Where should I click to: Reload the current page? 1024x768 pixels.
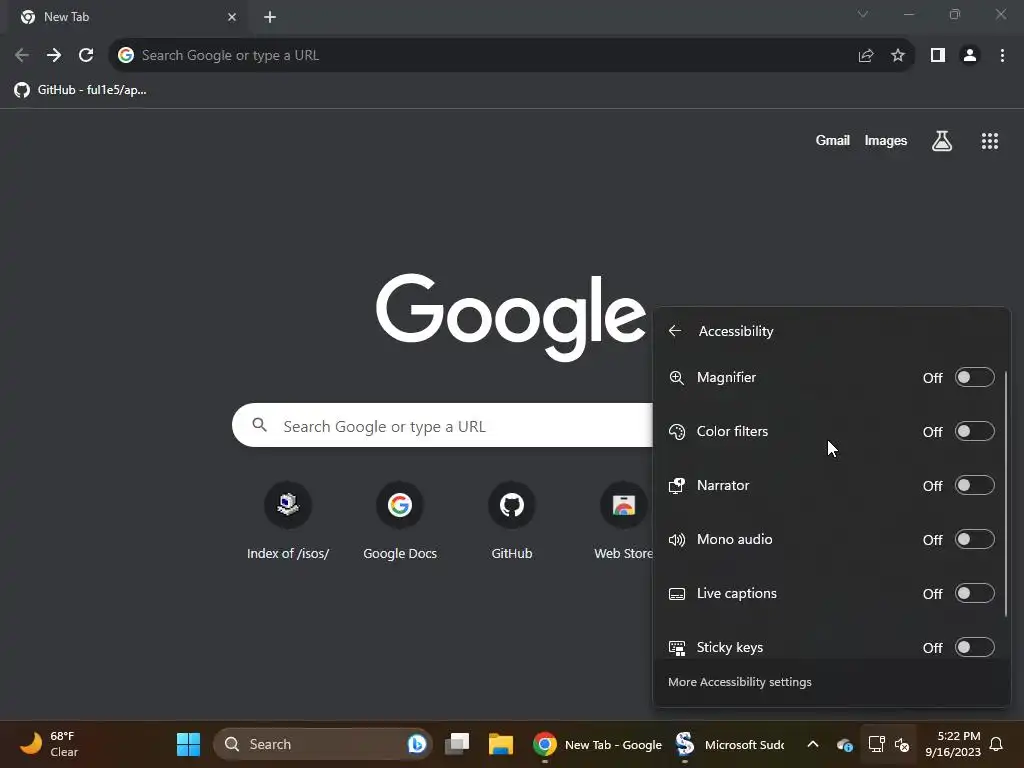[86, 56]
